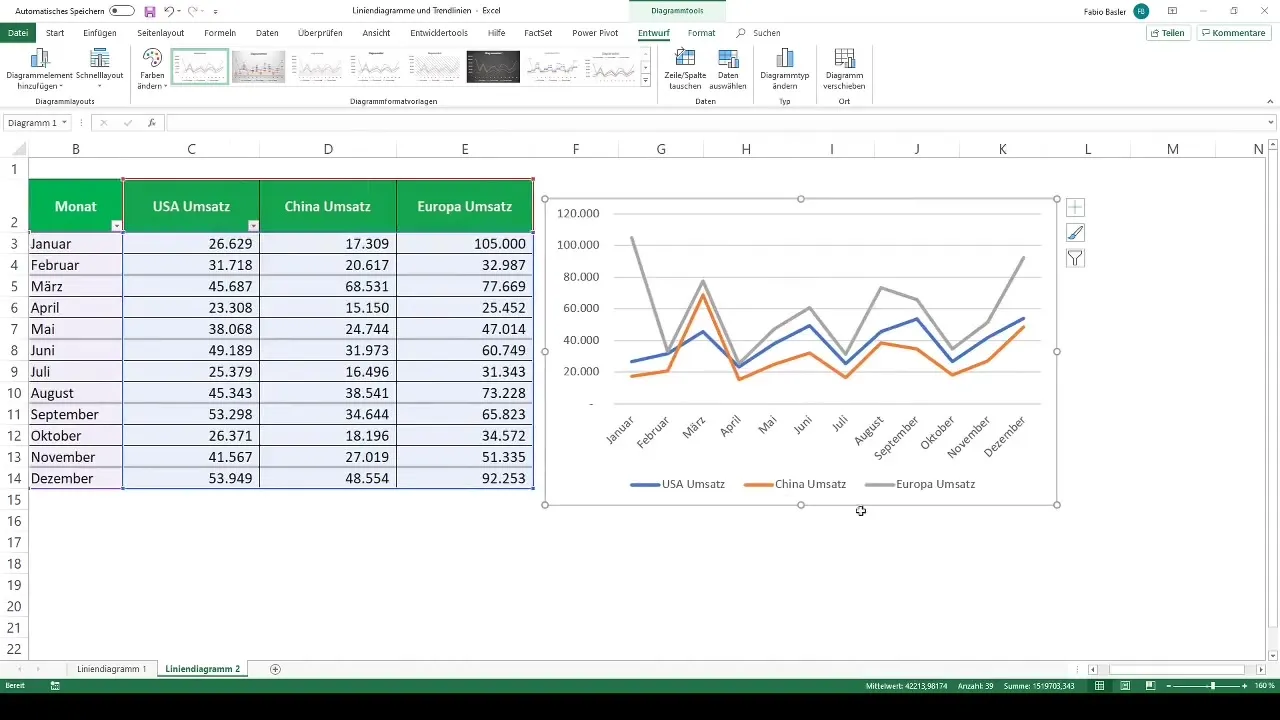Click Diagrammtyp ändern icon
Viewport: 1280px width, 720px height.
pos(785,69)
